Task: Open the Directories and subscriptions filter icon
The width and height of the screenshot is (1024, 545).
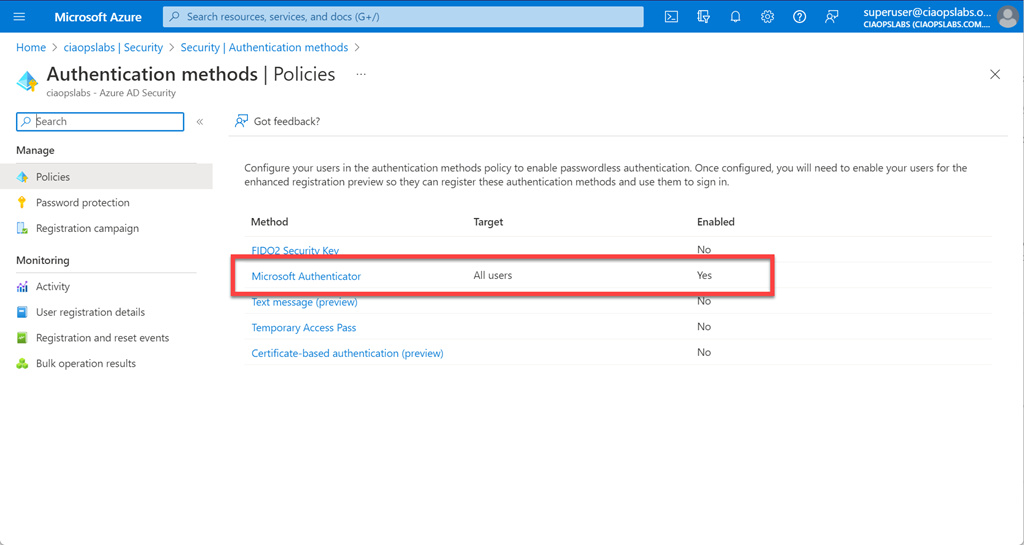Action: tap(703, 17)
